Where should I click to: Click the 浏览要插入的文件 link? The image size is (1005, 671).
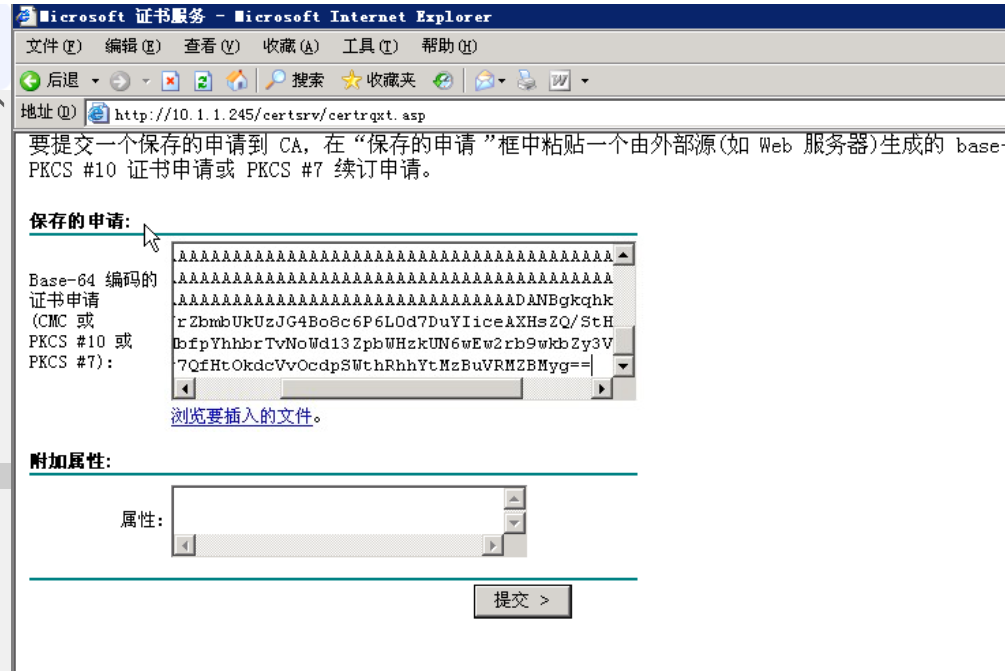(x=242, y=416)
